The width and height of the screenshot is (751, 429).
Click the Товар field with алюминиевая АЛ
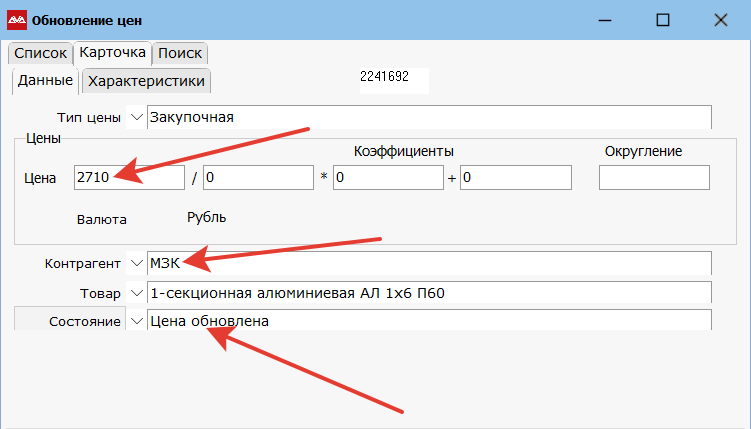[429, 293]
